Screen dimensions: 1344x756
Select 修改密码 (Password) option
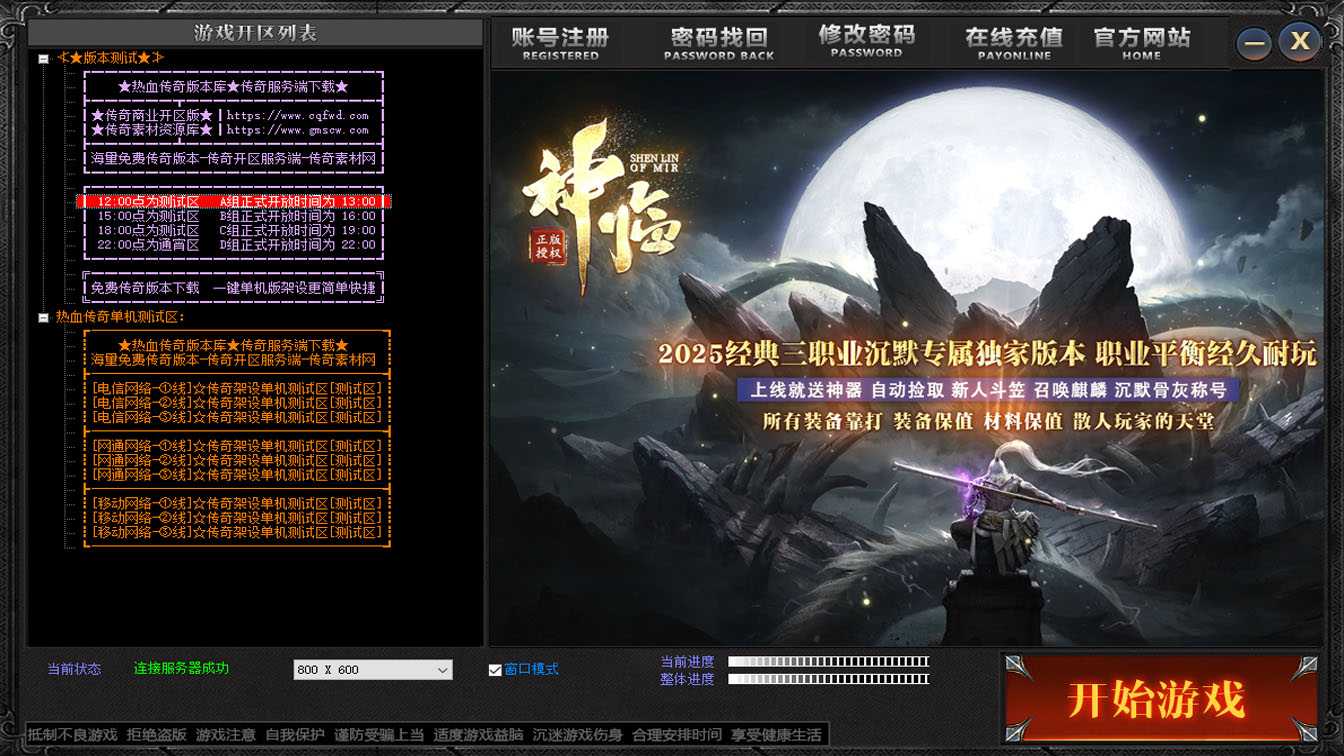(x=866, y=41)
